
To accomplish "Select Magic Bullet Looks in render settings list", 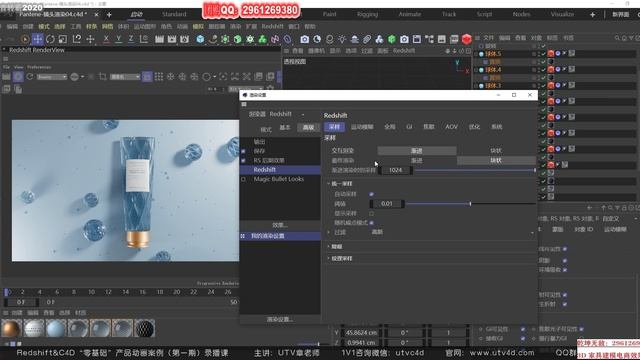I will [x=279, y=179].
